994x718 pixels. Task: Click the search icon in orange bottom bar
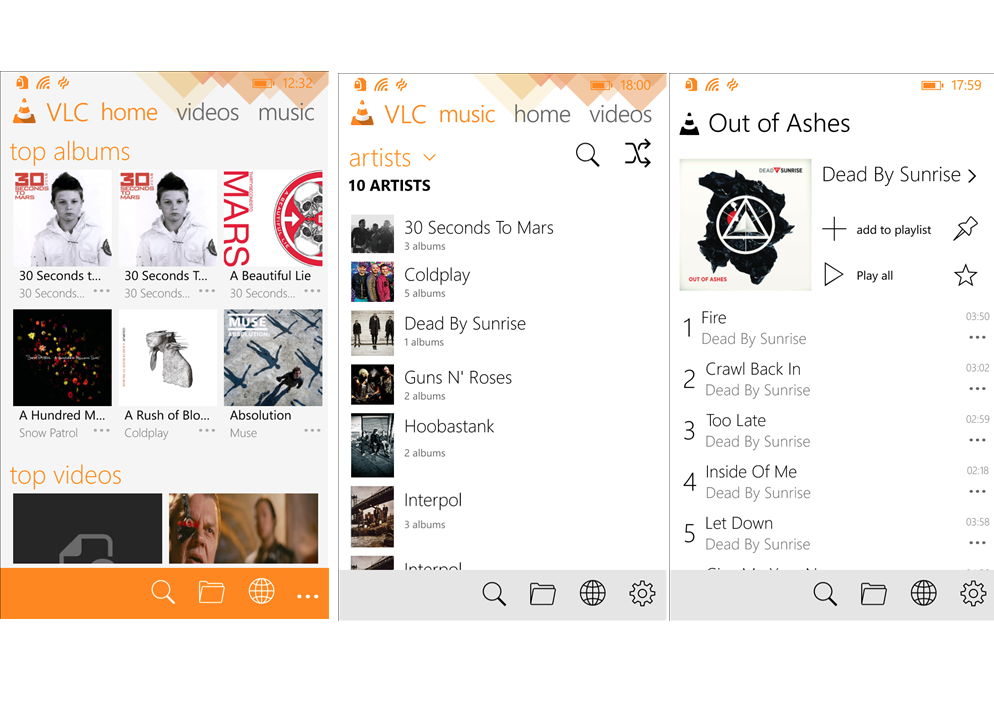163,592
